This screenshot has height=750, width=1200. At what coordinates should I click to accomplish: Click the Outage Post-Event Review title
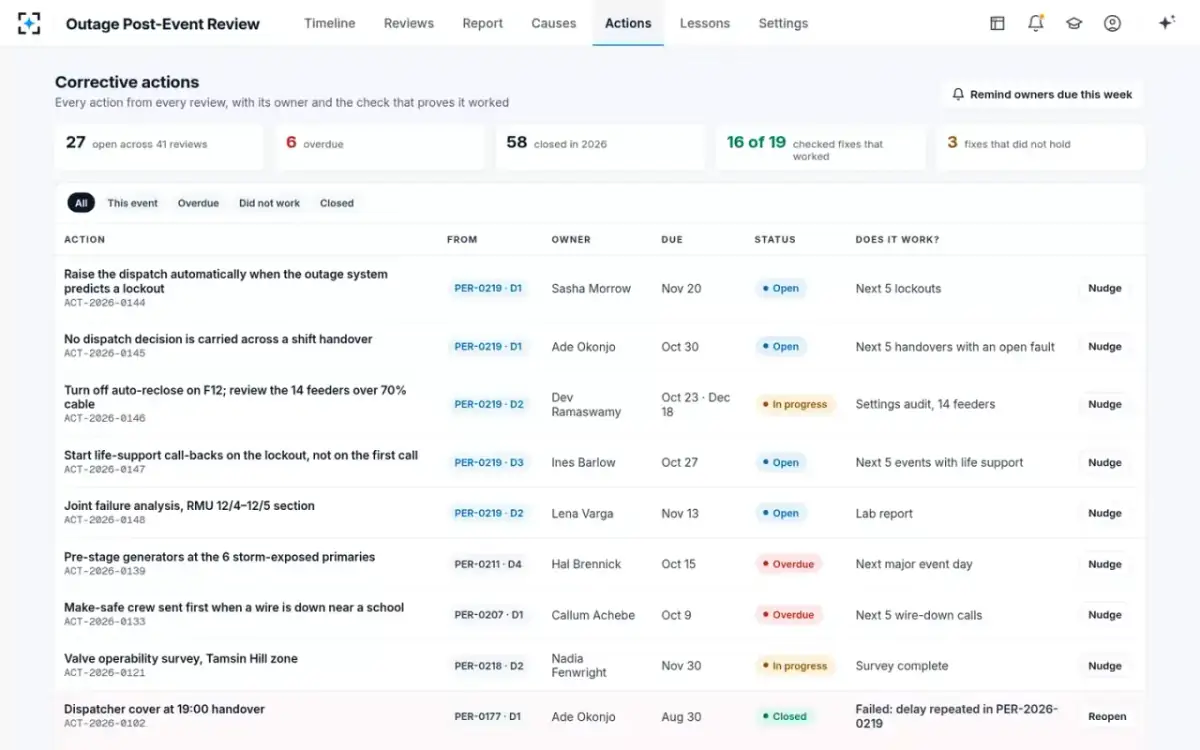[x=163, y=24]
